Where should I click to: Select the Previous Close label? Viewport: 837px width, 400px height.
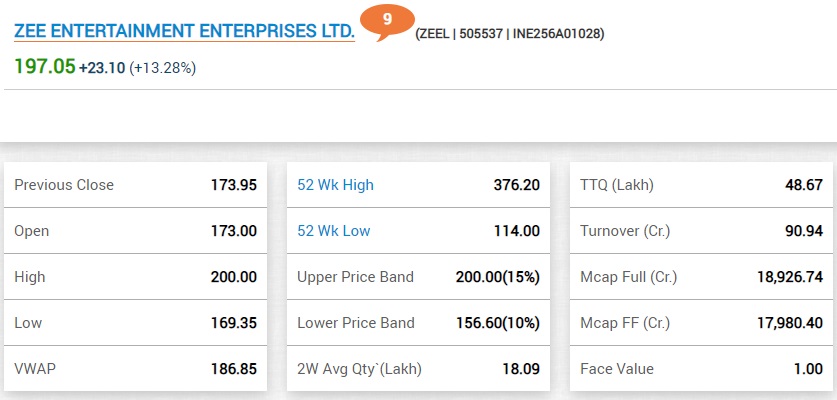64,185
